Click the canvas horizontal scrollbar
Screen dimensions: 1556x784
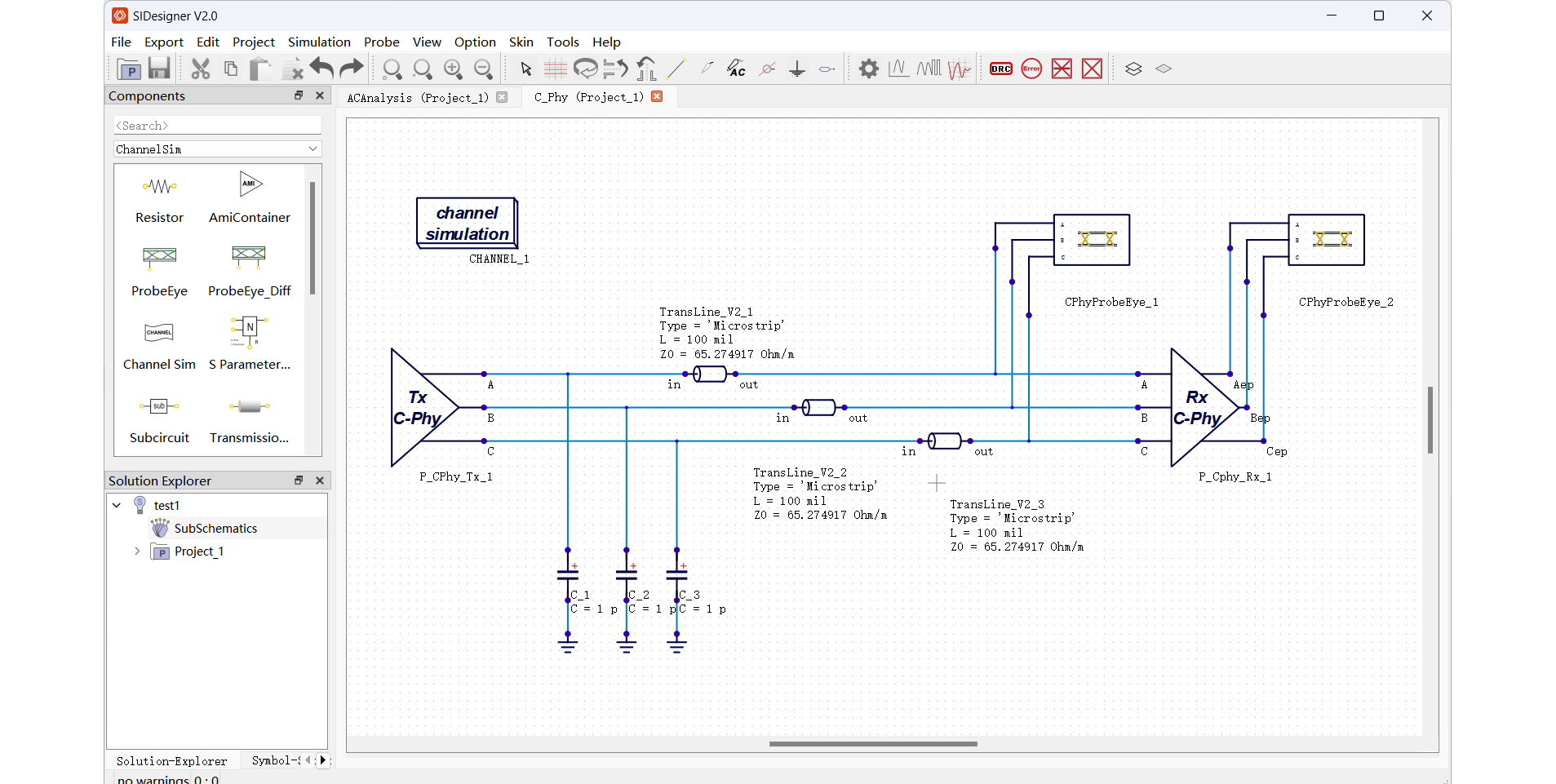coord(873,744)
